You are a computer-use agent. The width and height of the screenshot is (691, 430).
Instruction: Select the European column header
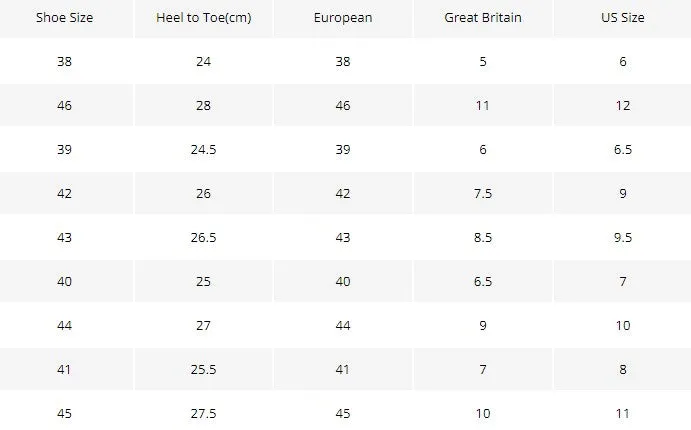[343, 18]
